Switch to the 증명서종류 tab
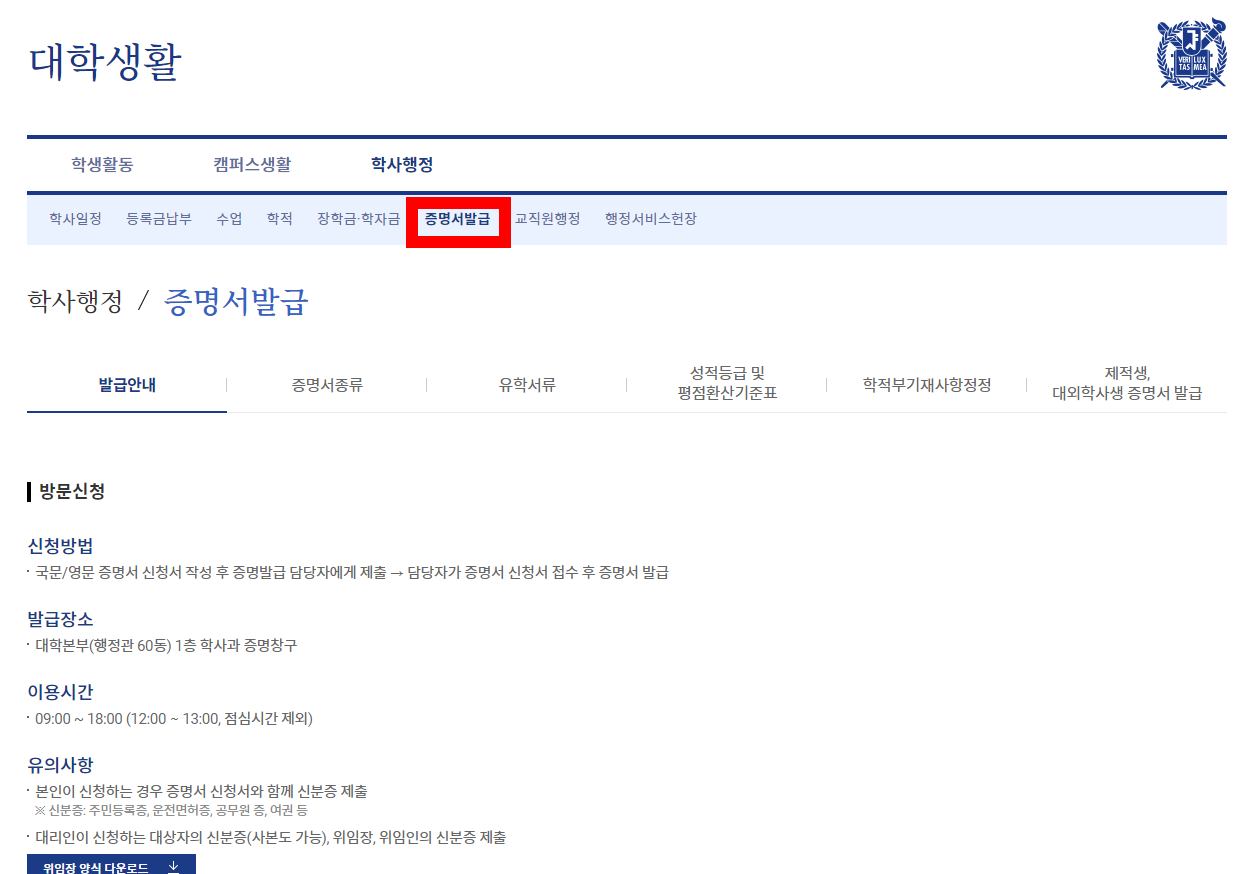This screenshot has height=874, width=1244. pos(326,384)
